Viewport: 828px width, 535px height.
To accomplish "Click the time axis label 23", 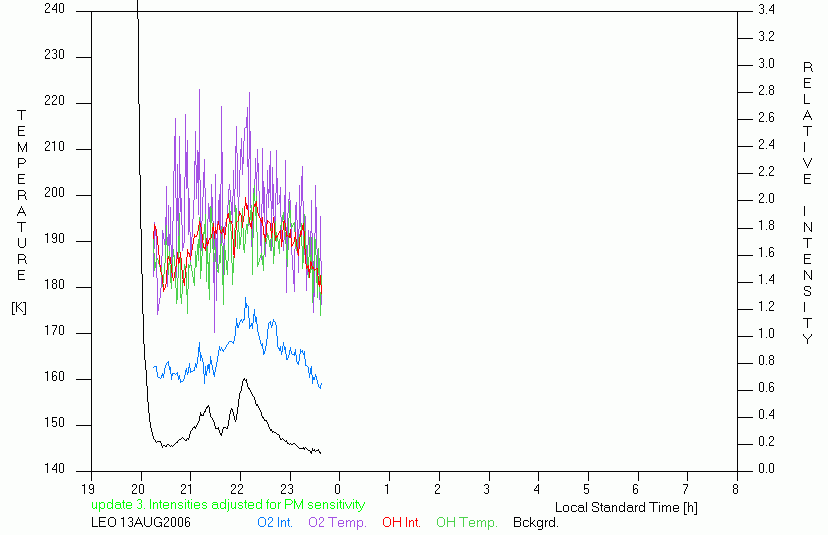I will click(287, 489).
